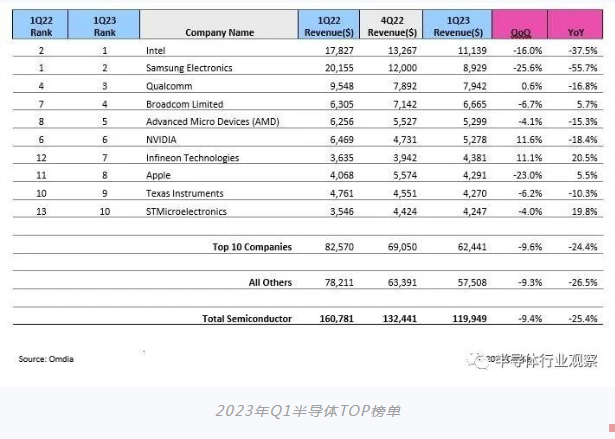Click Broadcom's 4Q22 revenue value 7,142

pyautogui.click(x=405, y=104)
